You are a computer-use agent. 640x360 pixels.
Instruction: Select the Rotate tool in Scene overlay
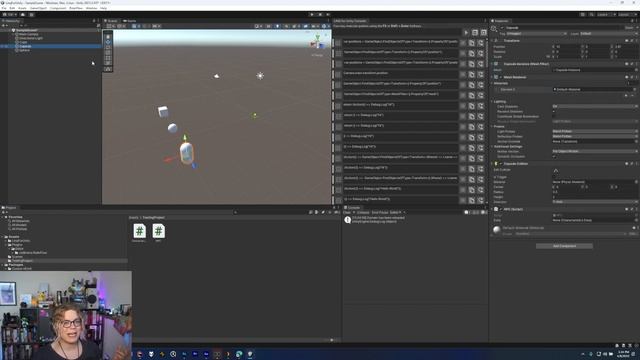108,47
